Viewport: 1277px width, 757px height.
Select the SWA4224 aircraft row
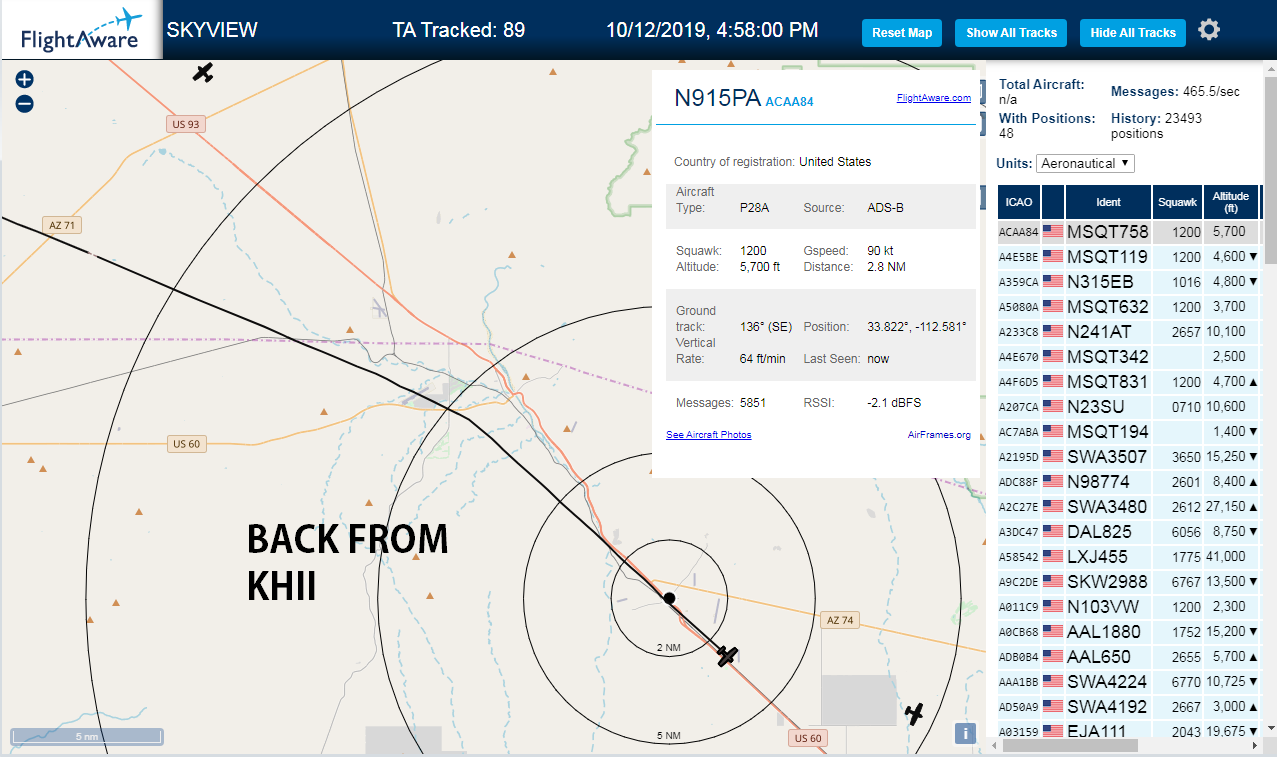1129,681
